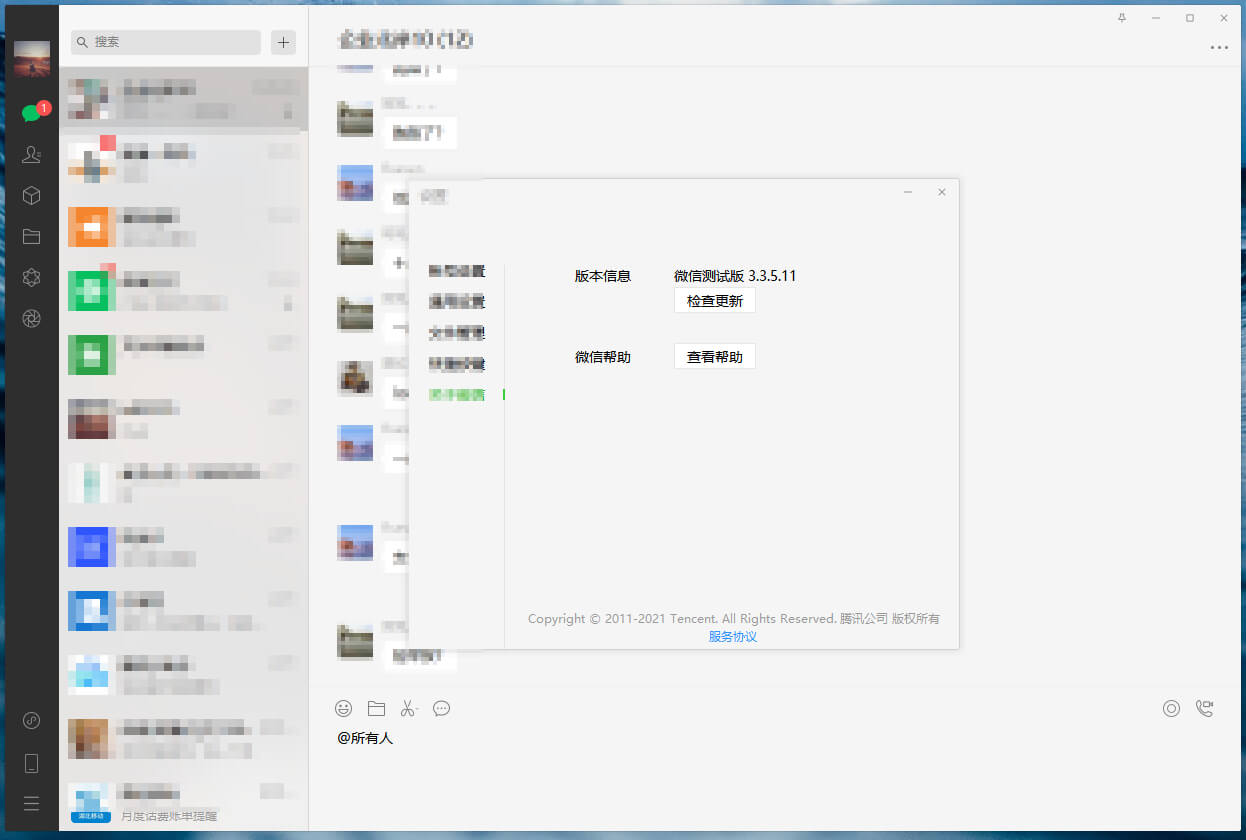Switch to the 文件管理 settings section
The image size is (1246, 840).
[457, 332]
